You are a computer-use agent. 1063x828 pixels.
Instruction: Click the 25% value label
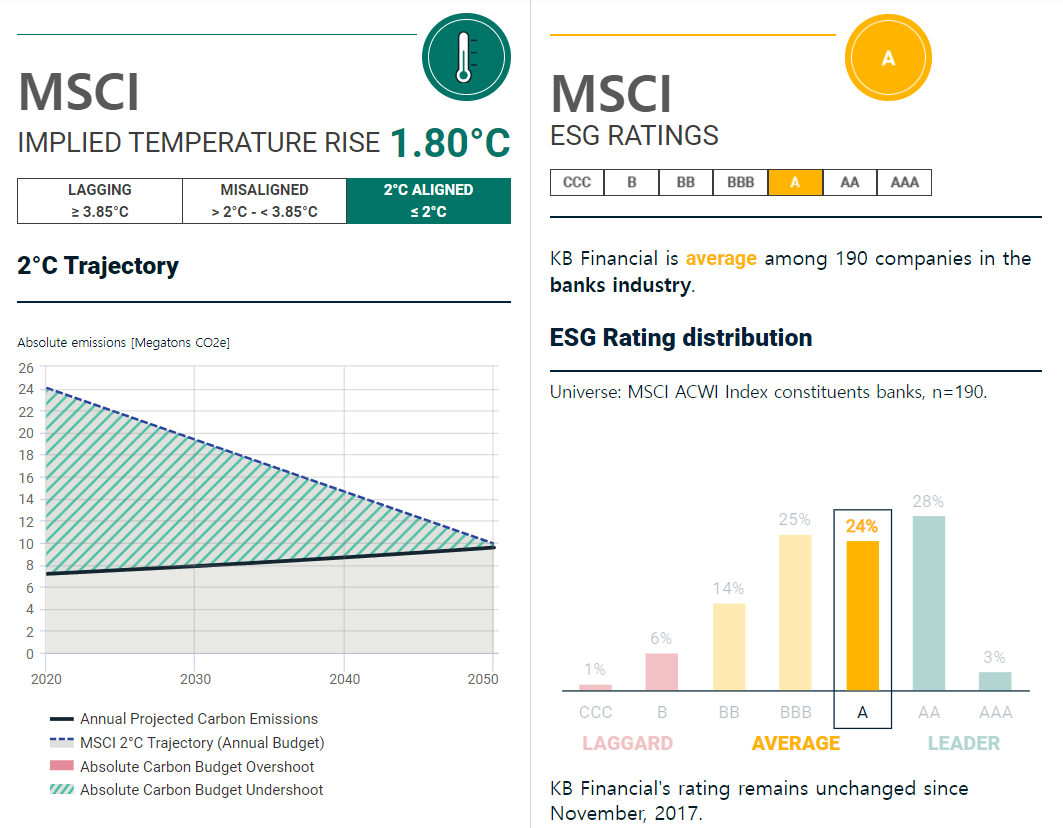click(x=795, y=519)
